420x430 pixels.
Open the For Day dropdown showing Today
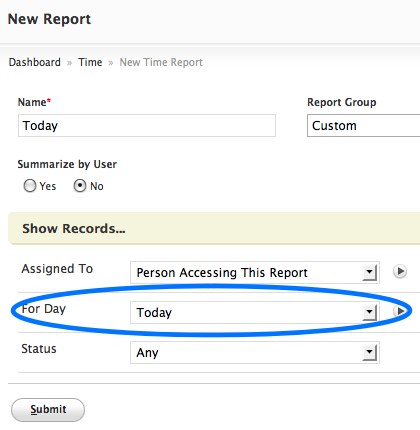coord(255,313)
